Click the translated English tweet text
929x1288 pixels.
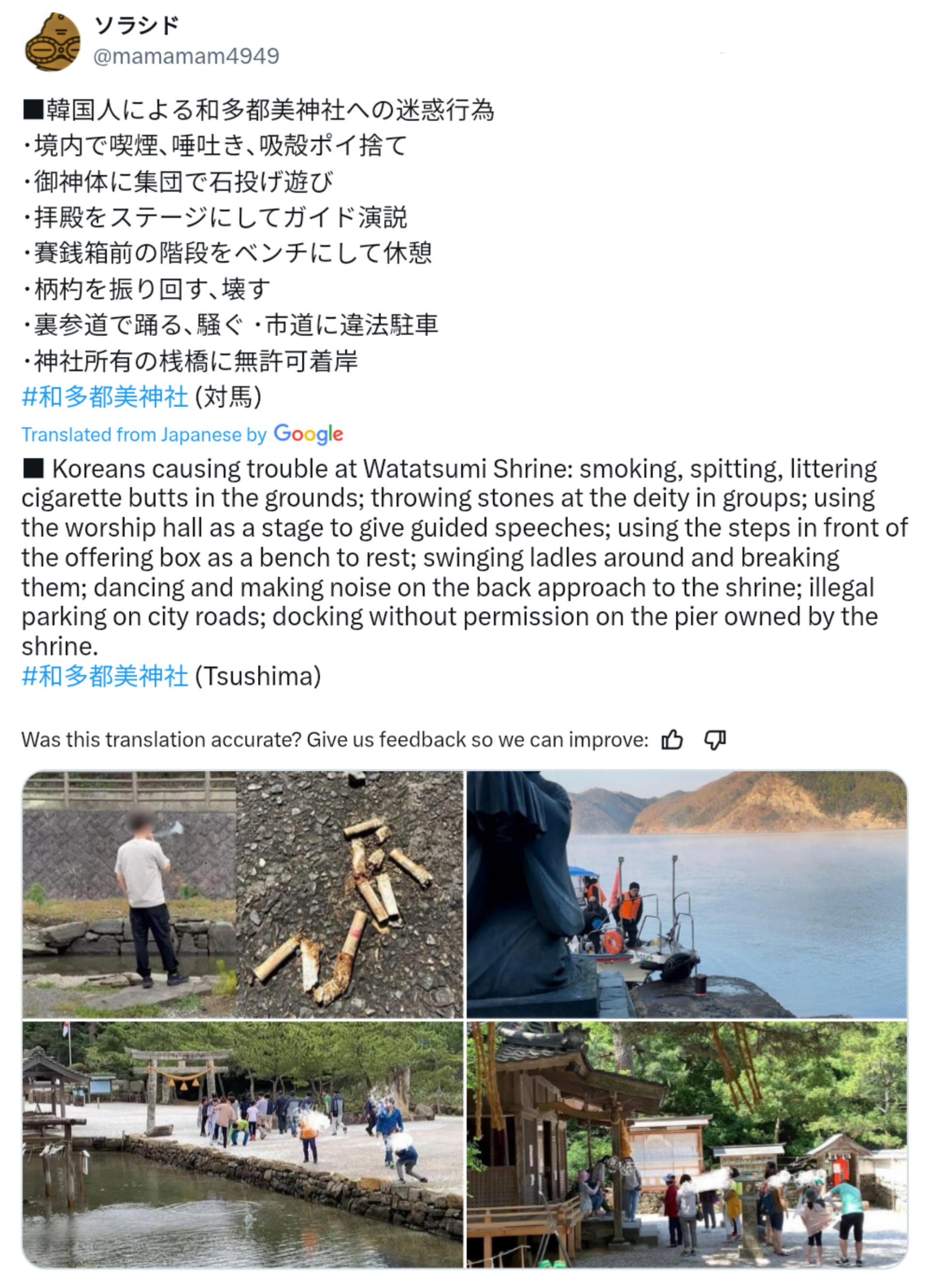(x=465, y=558)
